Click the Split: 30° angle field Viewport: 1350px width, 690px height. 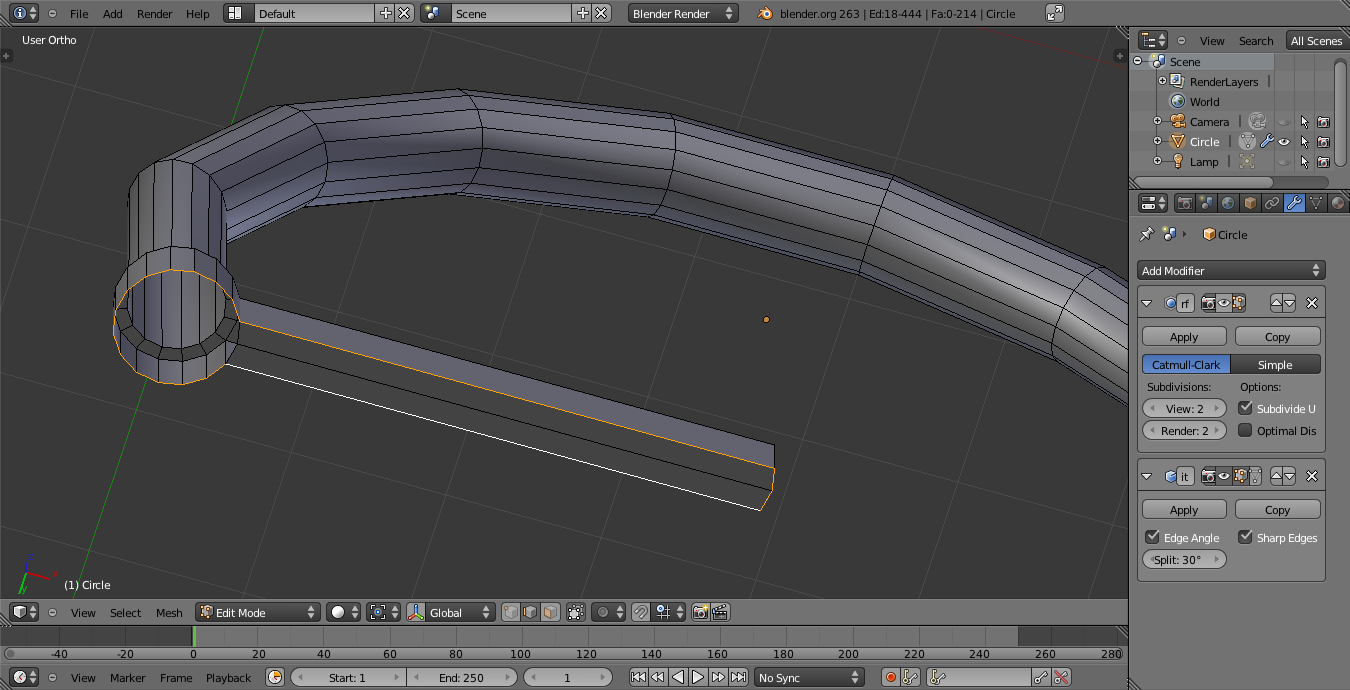[1184, 559]
